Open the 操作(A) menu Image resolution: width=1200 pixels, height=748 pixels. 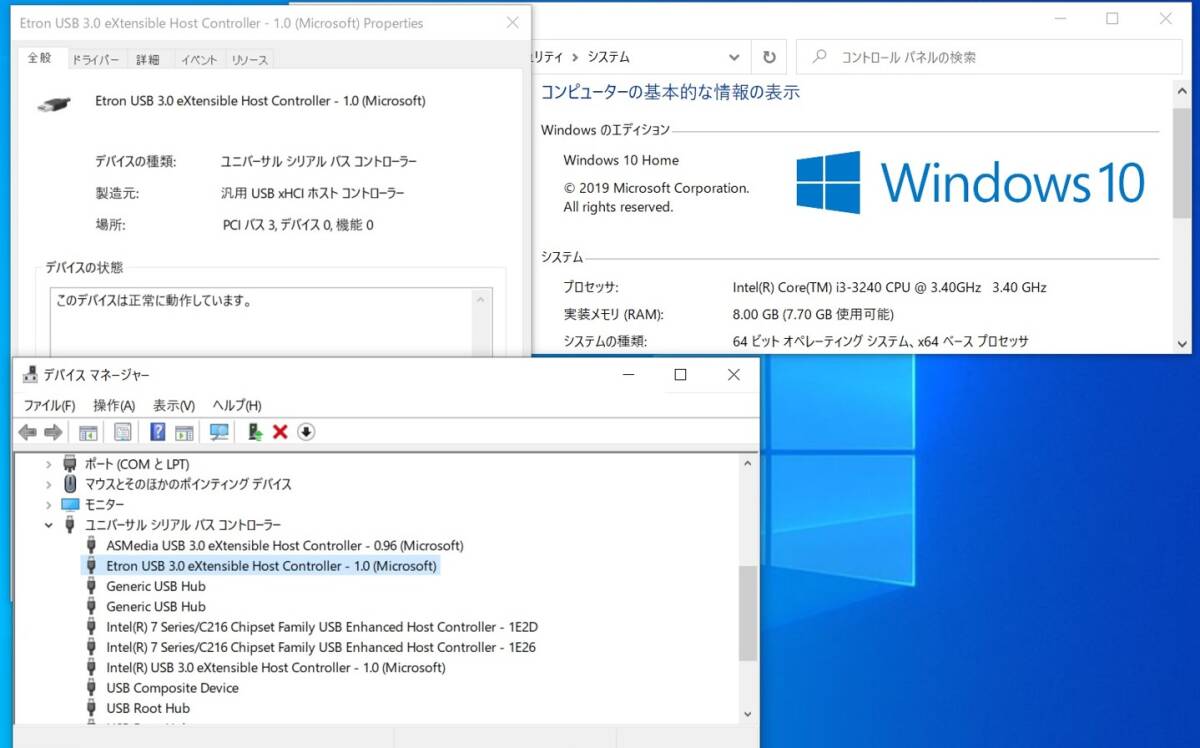114,405
